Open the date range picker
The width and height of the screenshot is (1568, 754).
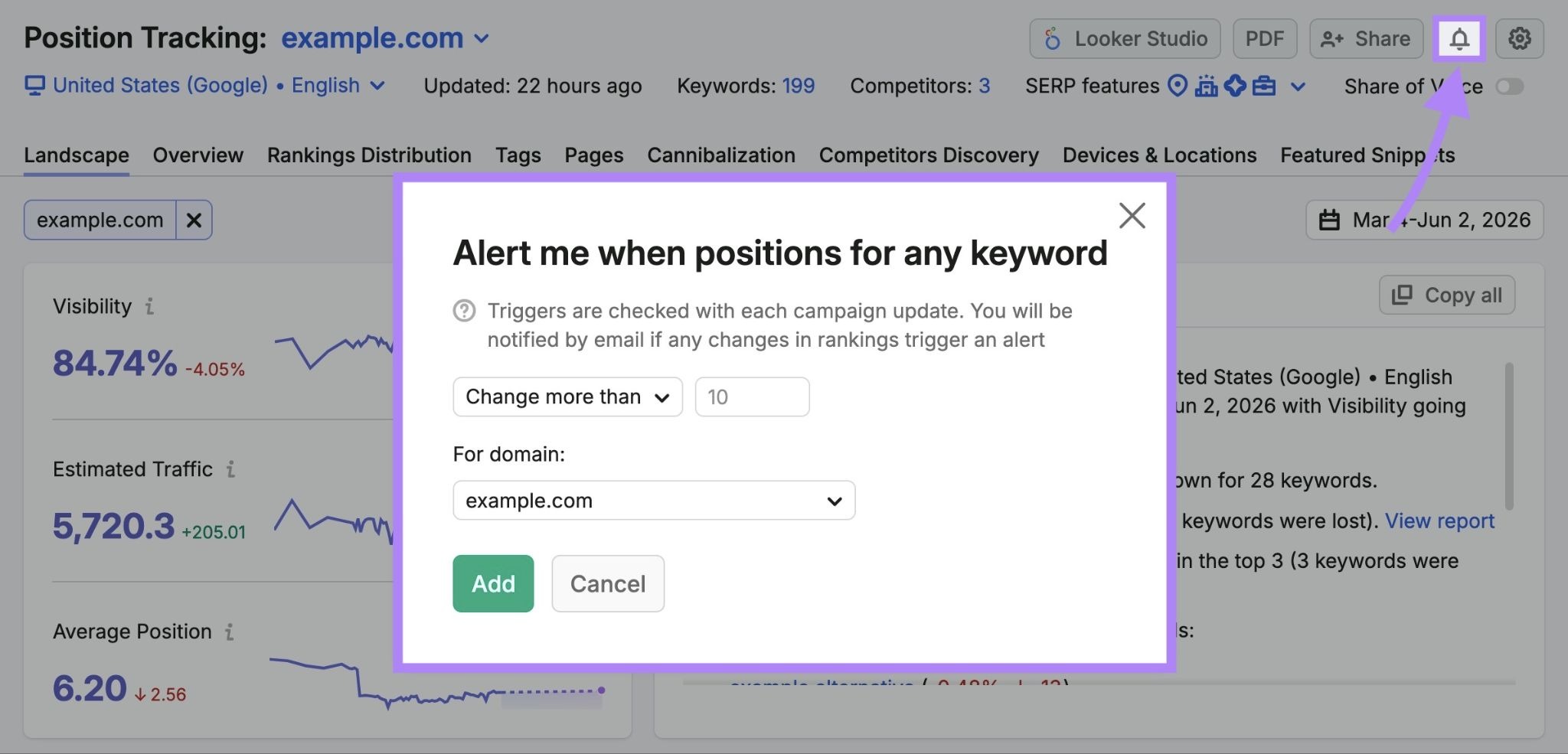tap(1425, 220)
